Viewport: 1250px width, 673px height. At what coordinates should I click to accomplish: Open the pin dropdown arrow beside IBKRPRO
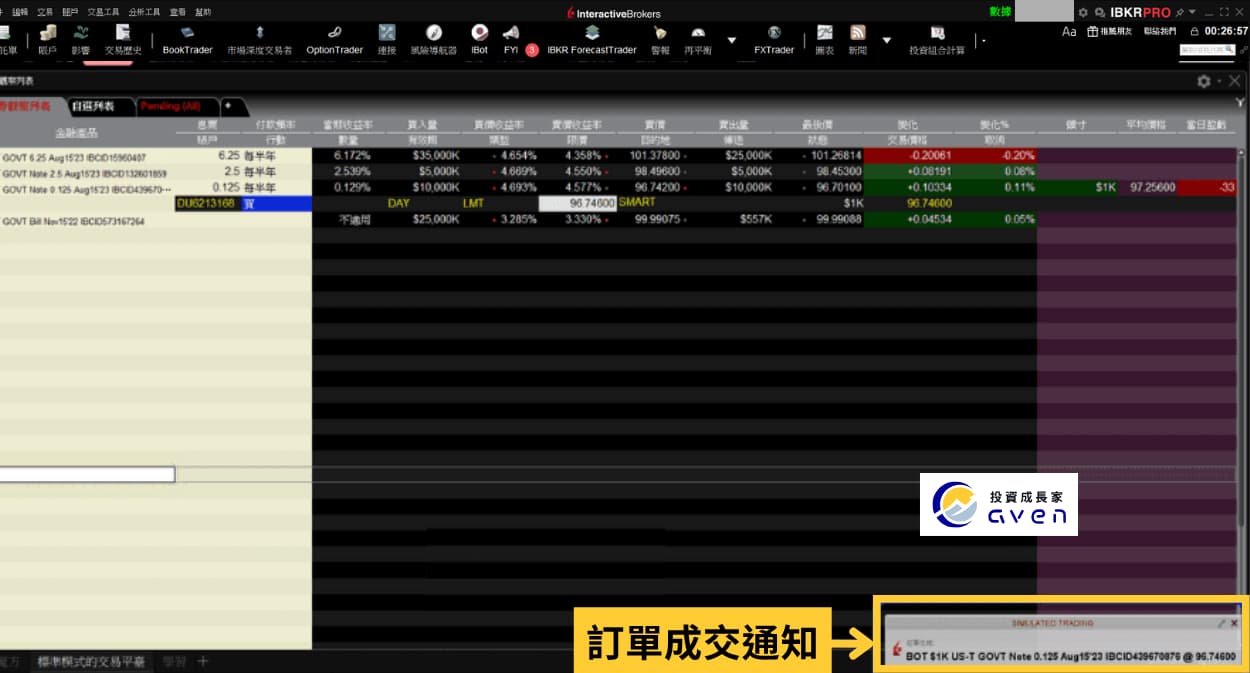pos(1192,13)
